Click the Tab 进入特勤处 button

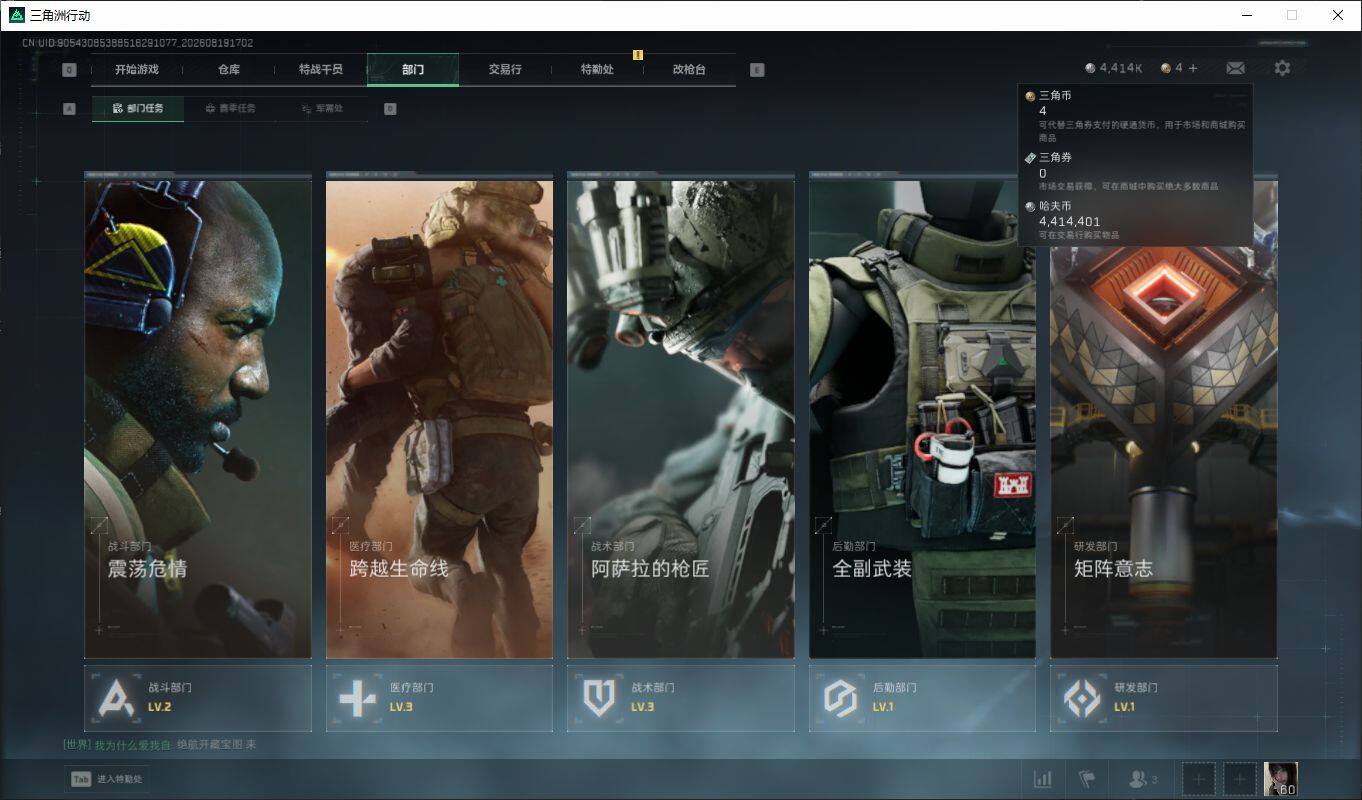pos(107,779)
